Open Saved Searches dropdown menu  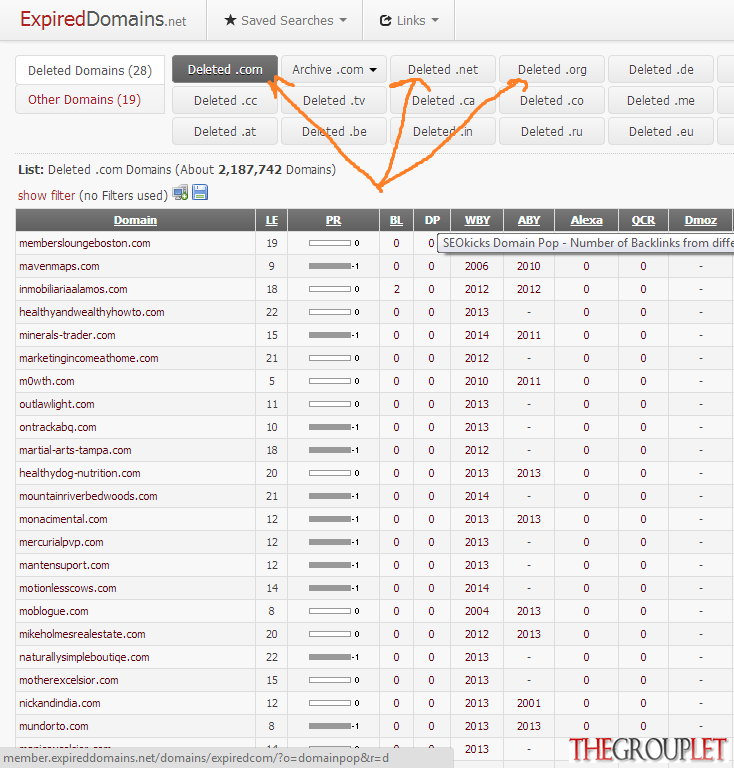click(285, 21)
